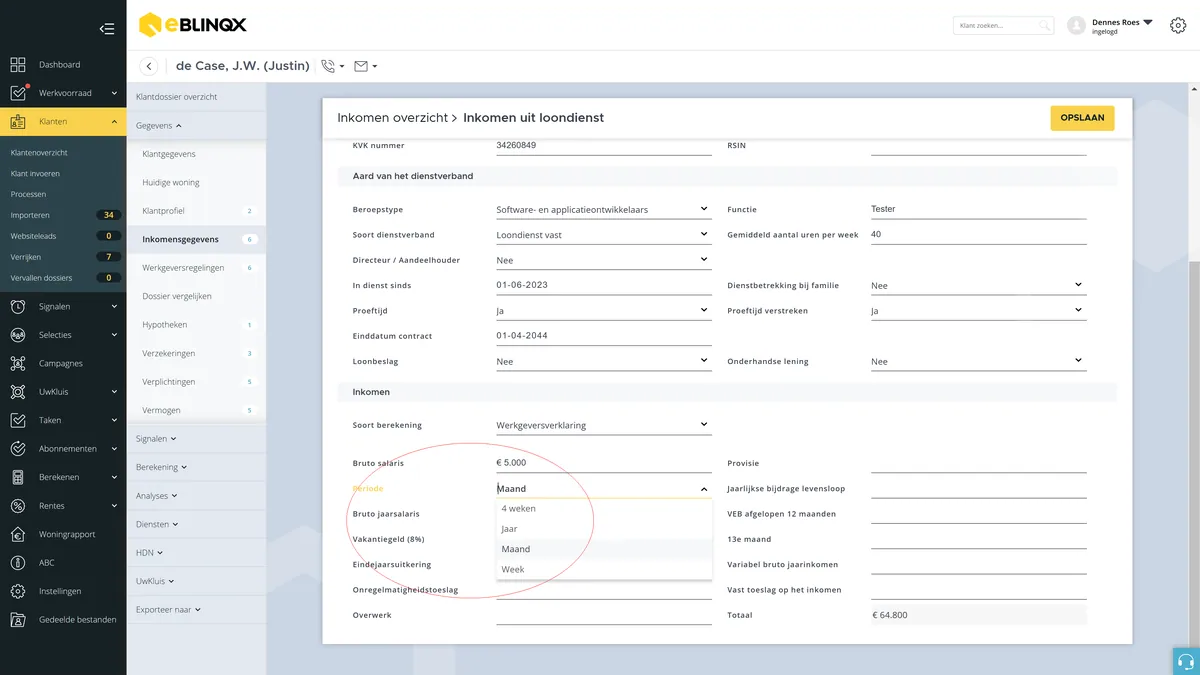
Task: Choose 'Week' from Periode options
Action: 604,570
